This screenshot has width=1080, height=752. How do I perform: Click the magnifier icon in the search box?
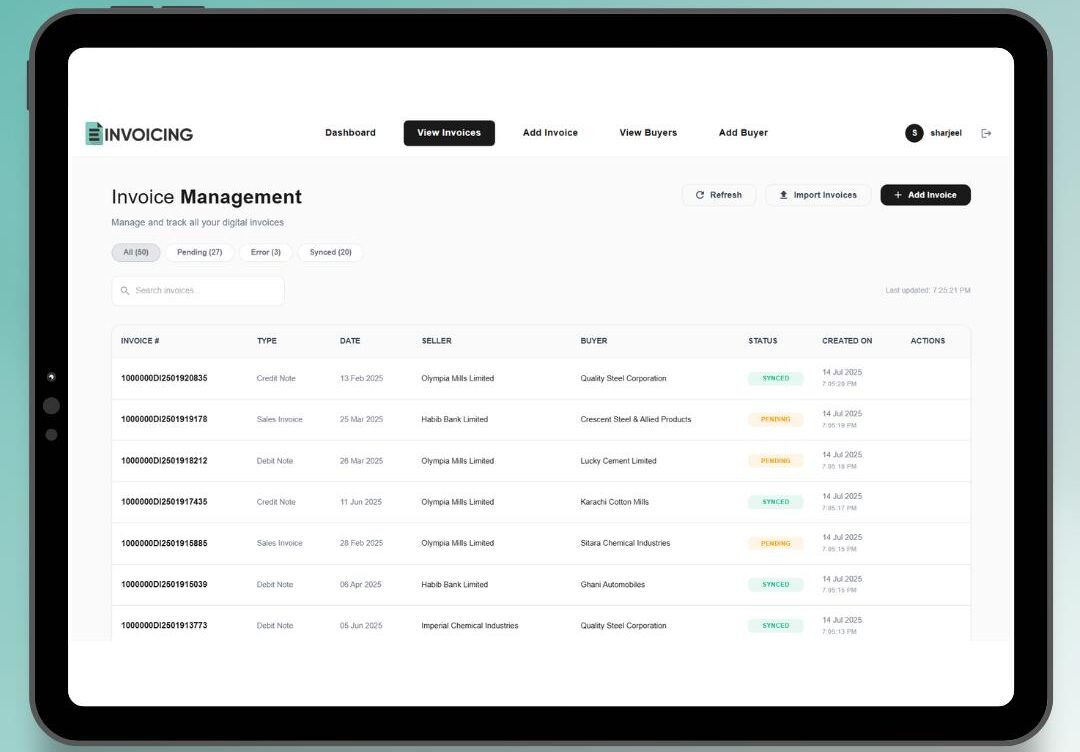click(125, 291)
